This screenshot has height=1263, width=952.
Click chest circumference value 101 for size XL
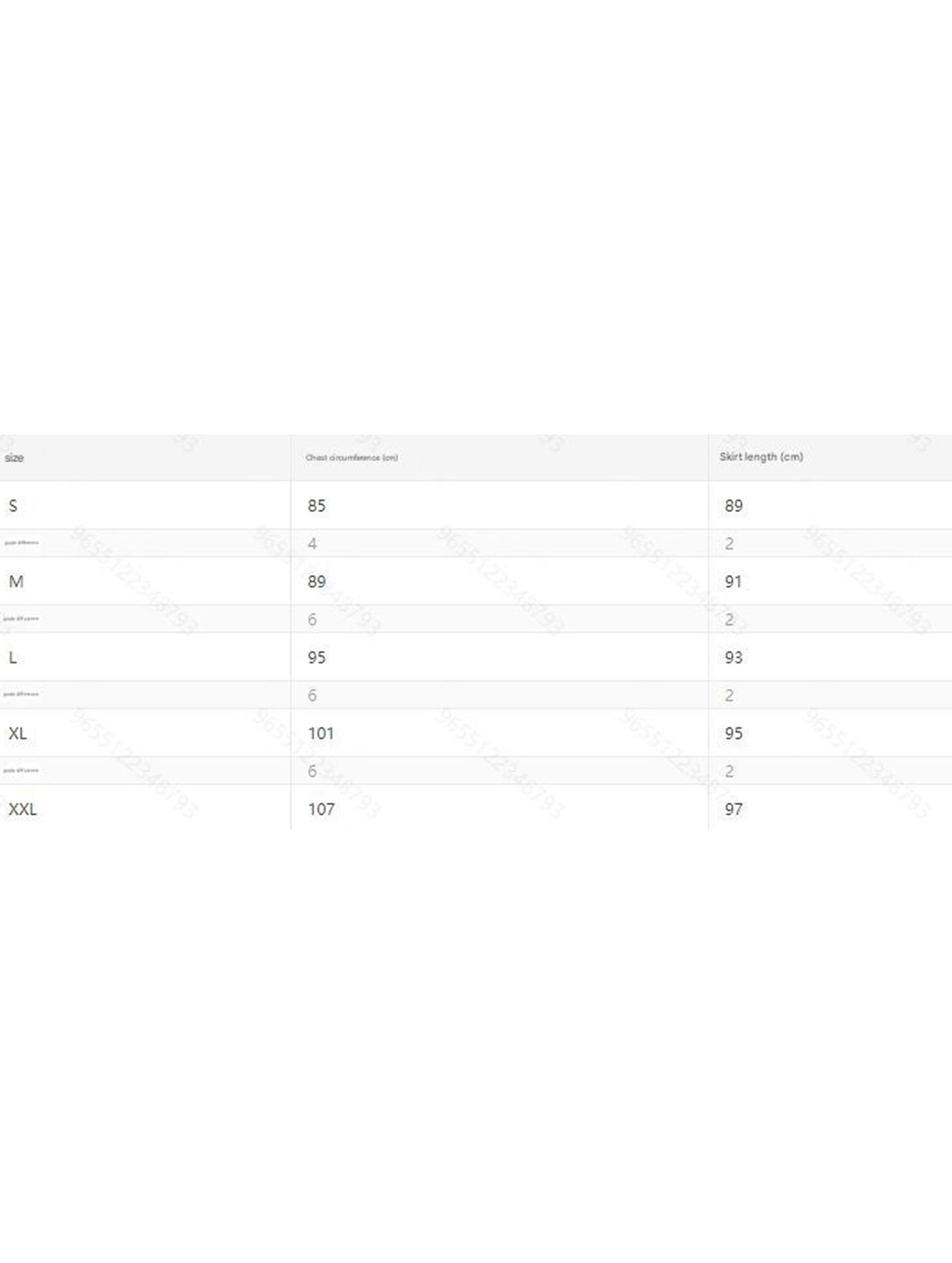pos(321,733)
